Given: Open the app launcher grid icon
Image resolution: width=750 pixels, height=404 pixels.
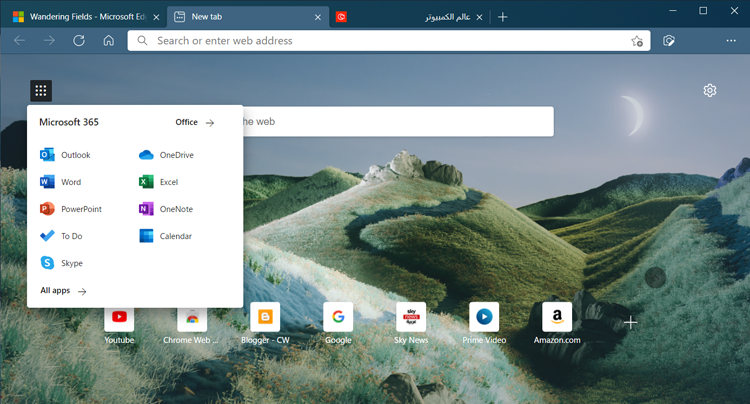Looking at the screenshot, I should [41, 90].
